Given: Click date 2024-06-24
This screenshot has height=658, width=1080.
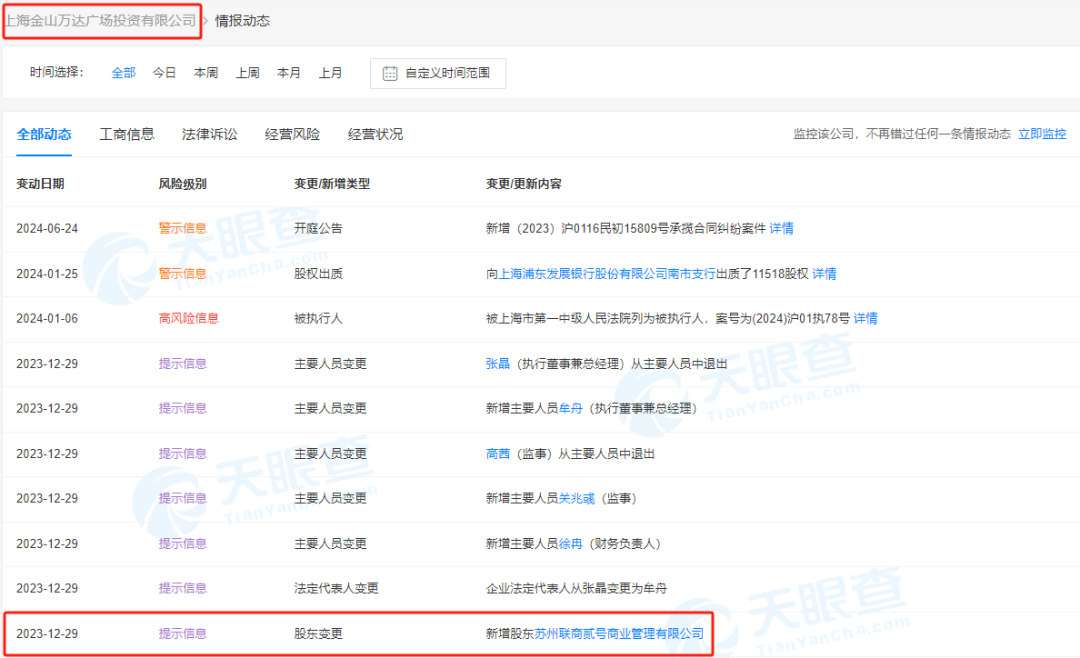Looking at the screenshot, I should click(x=47, y=229).
